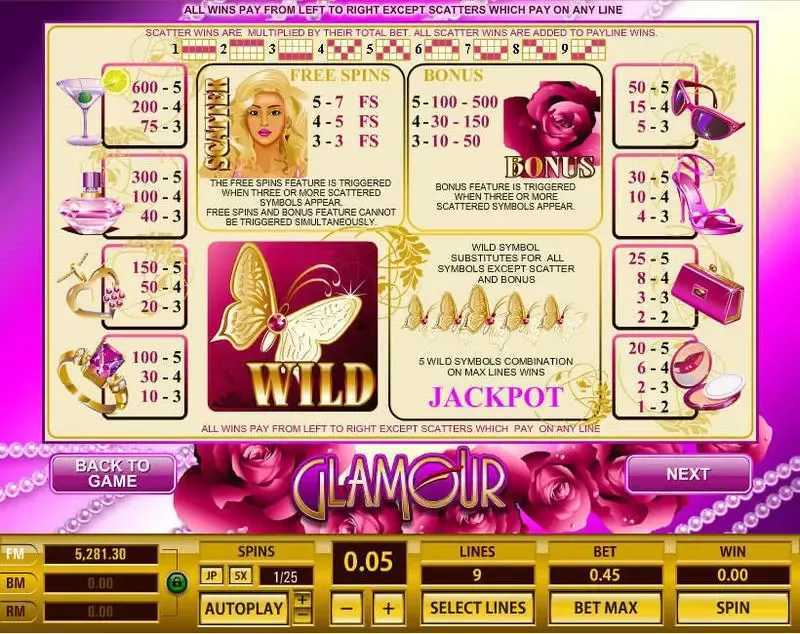Return via Back To Game button
Image resolution: width=800 pixels, height=634 pixels.
tap(113, 473)
